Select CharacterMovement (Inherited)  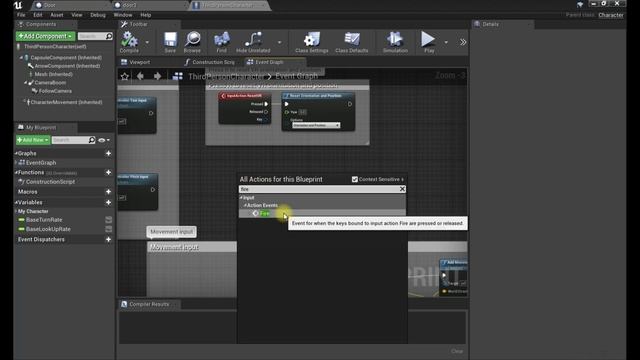pos(66,102)
